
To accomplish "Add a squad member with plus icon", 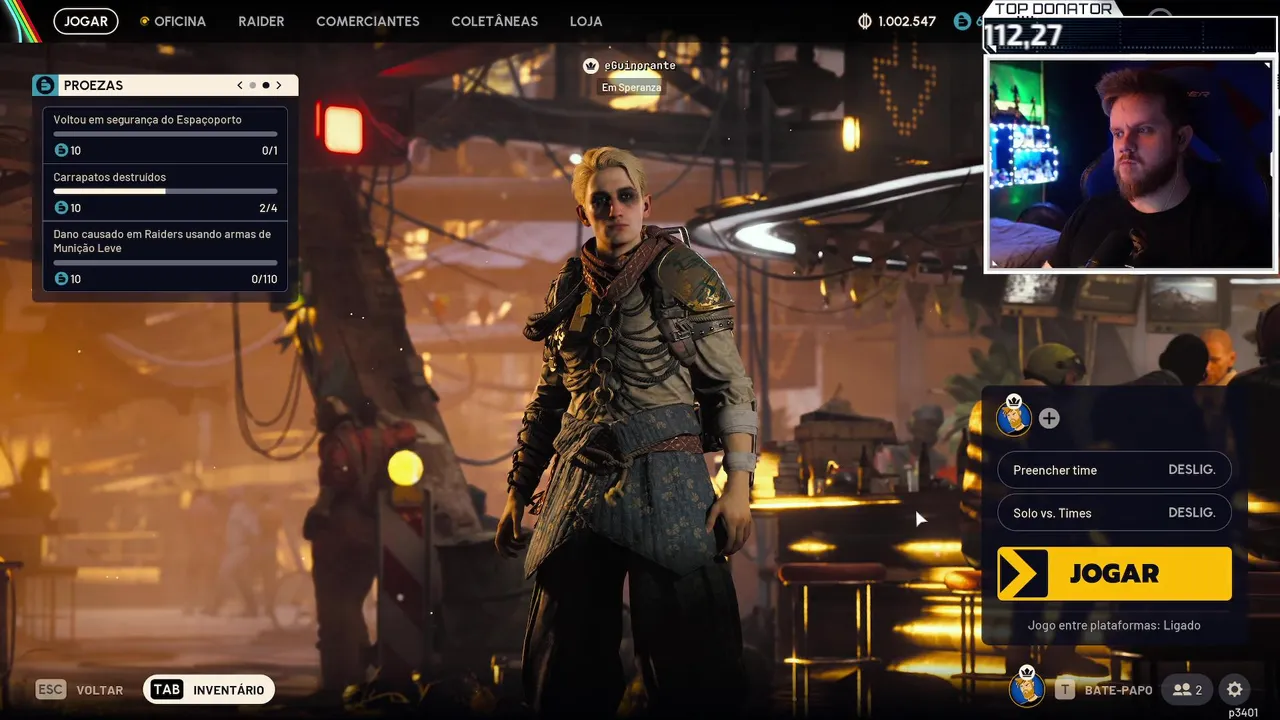I will (1049, 418).
